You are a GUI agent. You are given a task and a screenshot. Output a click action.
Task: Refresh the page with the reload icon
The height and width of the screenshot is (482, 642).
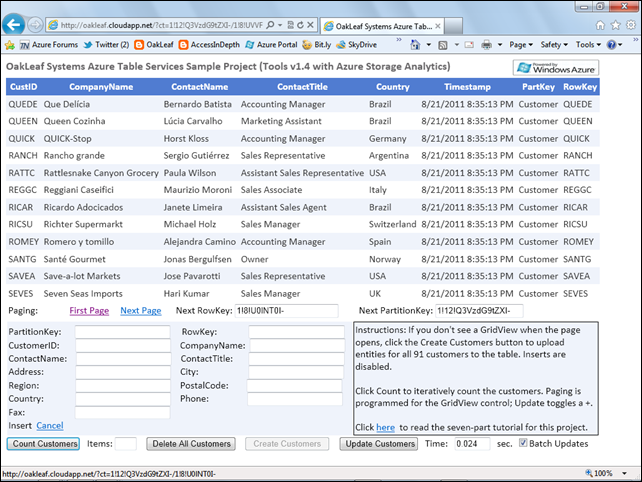pos(300,25)
